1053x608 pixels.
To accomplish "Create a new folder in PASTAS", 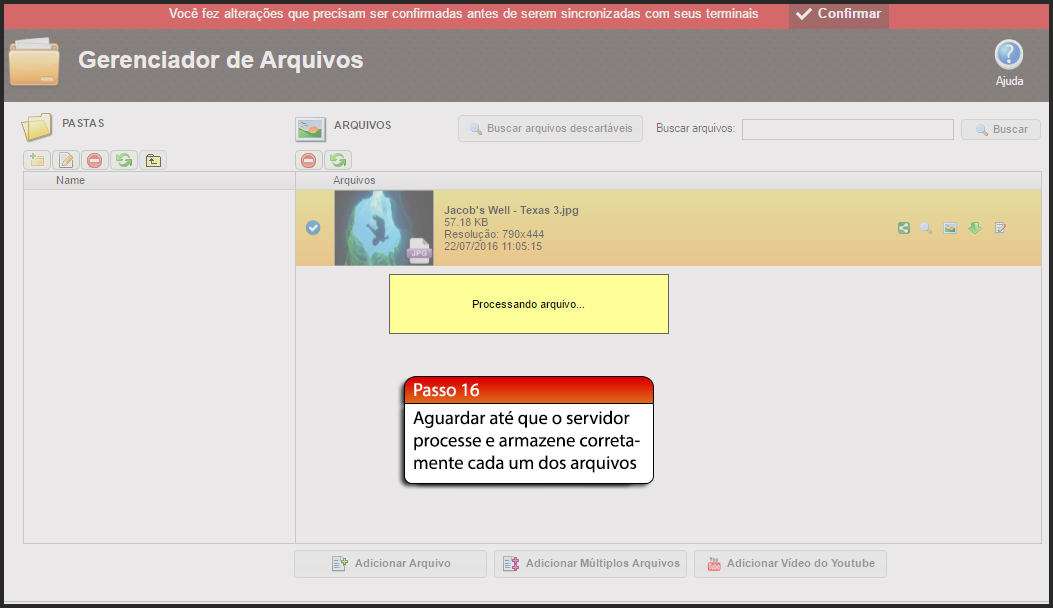I will 37,160.
